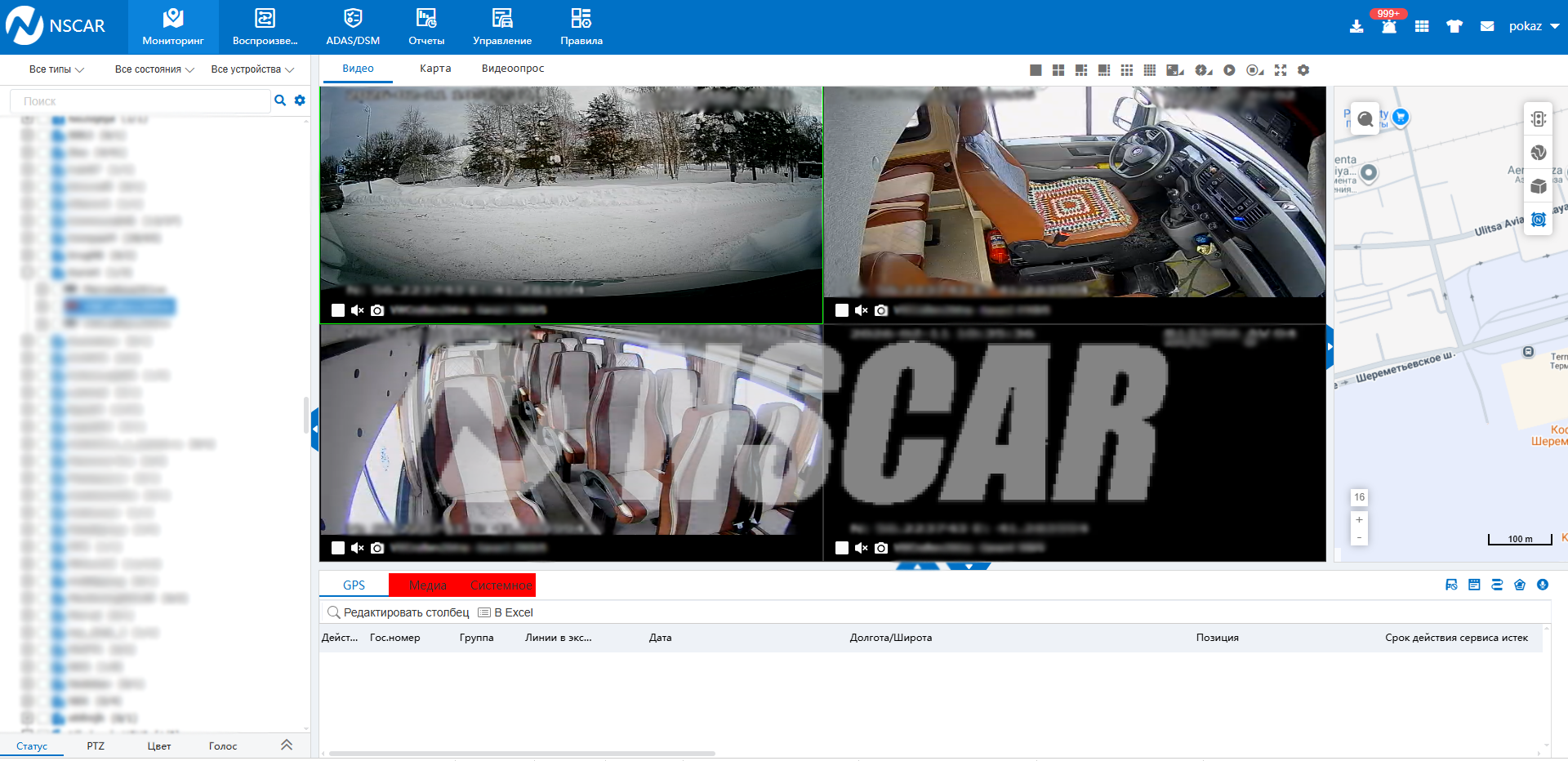Click the map search button
The image size is (1568, 761).
click(x=1365, y=119)
